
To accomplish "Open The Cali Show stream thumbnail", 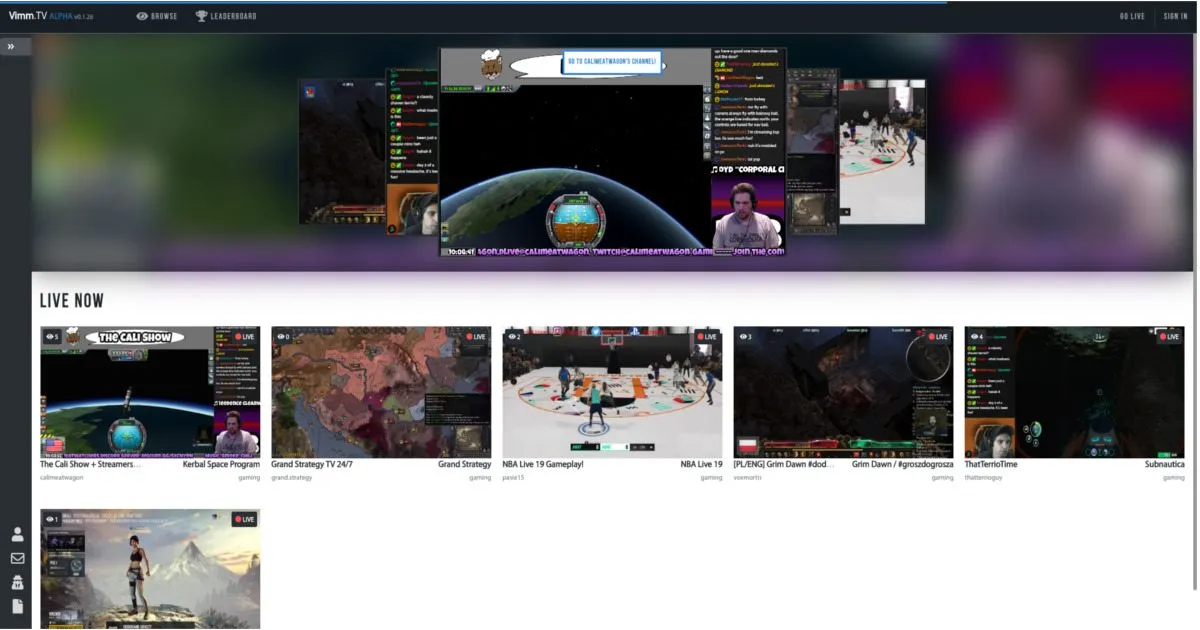I will [x=150, y=392].
